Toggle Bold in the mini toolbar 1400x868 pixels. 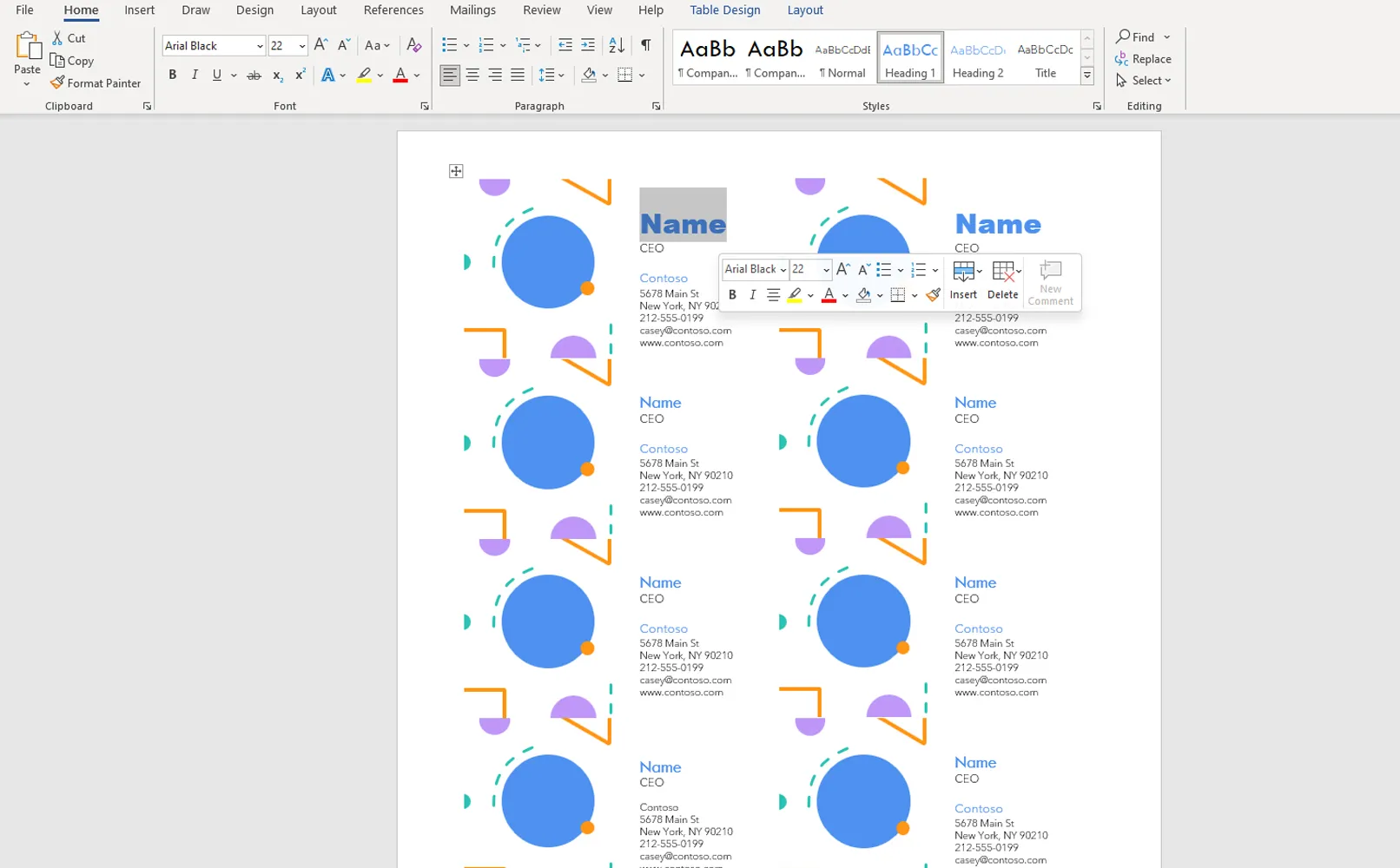click(732, 295)
